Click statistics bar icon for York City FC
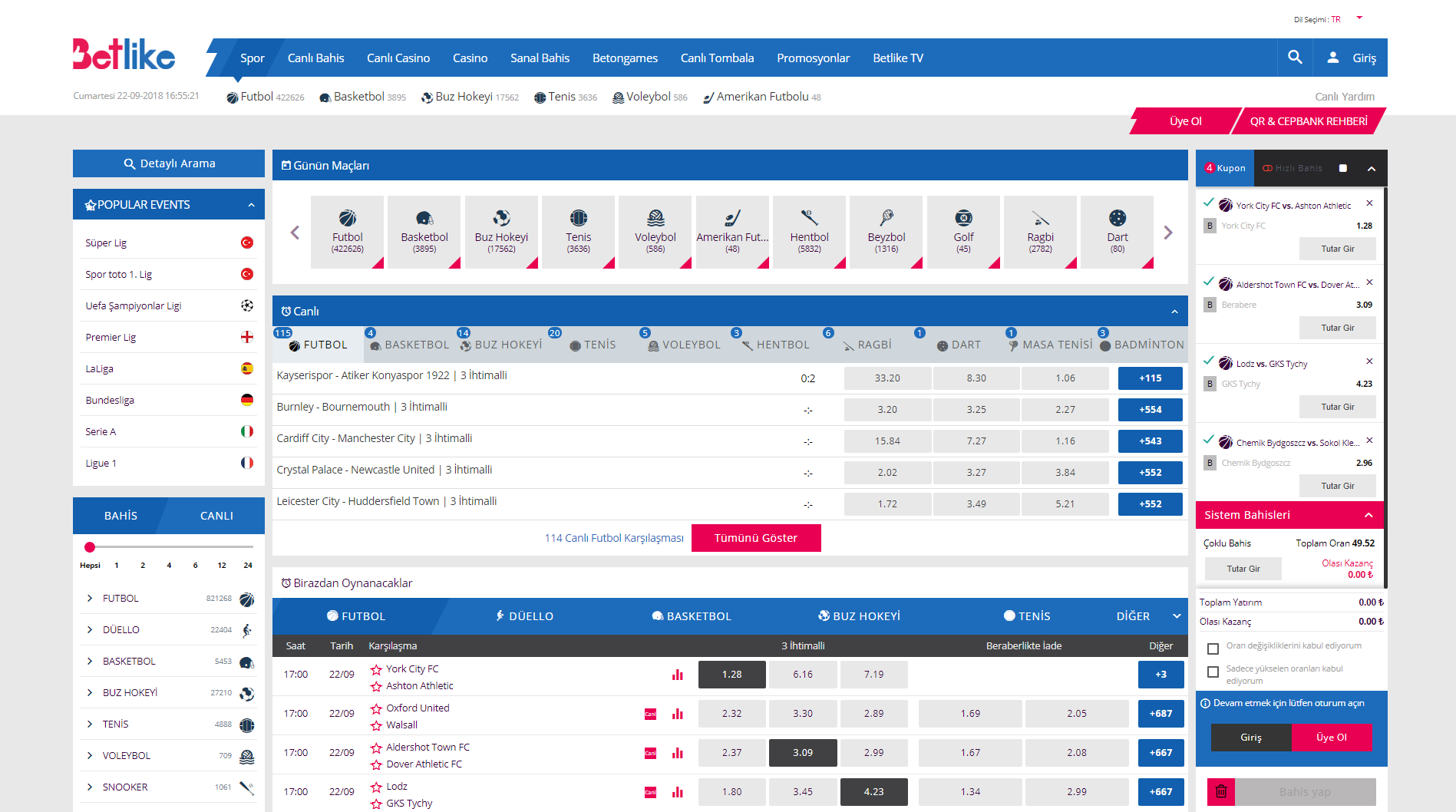 [x=677, y=675]
